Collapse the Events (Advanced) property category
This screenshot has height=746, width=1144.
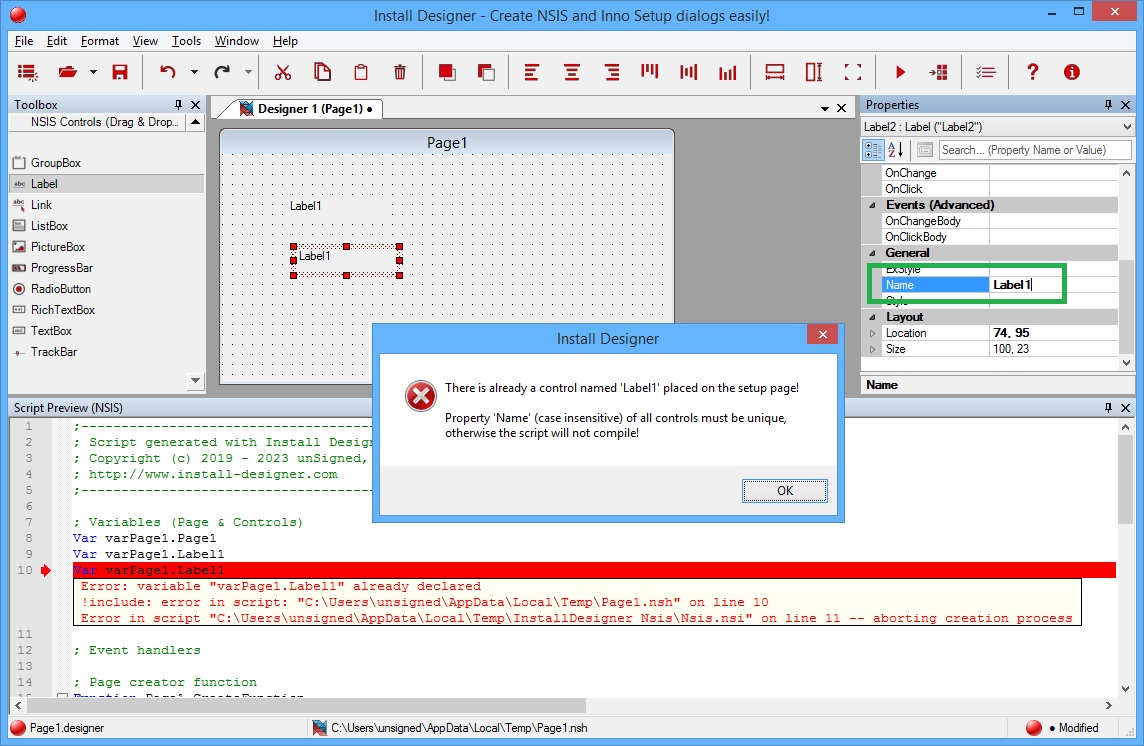(872, 205)
